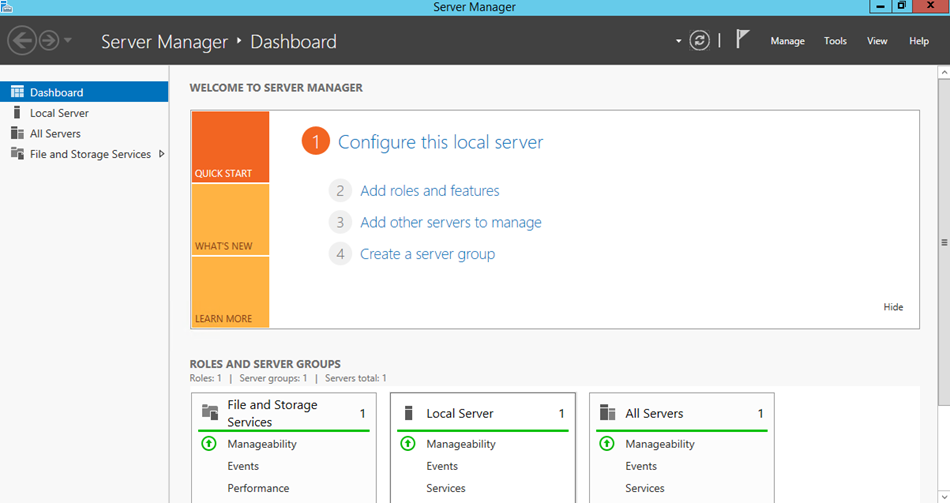The height and width of the screenshot is (503, 950).
Task: Click Add other servers to manage
Action: click(451, 222)
